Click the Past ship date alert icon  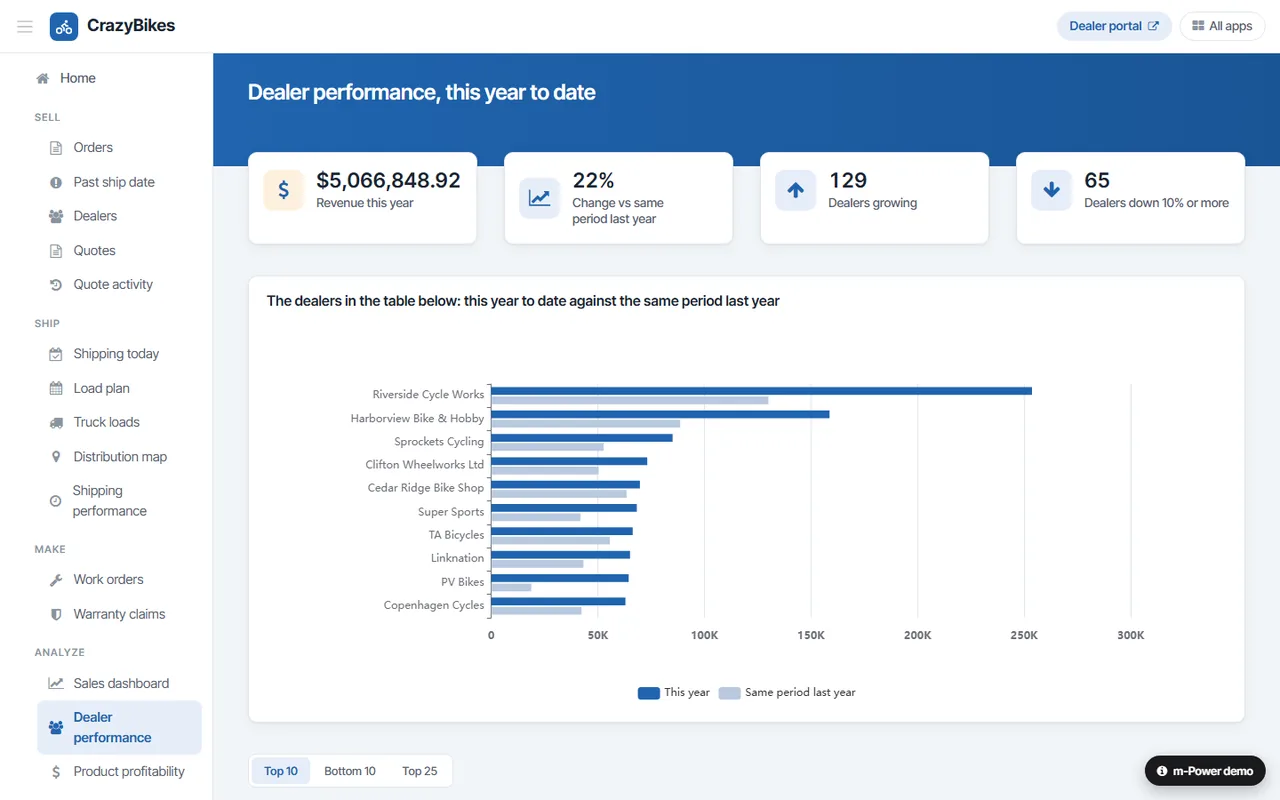(x=56, y=182)
